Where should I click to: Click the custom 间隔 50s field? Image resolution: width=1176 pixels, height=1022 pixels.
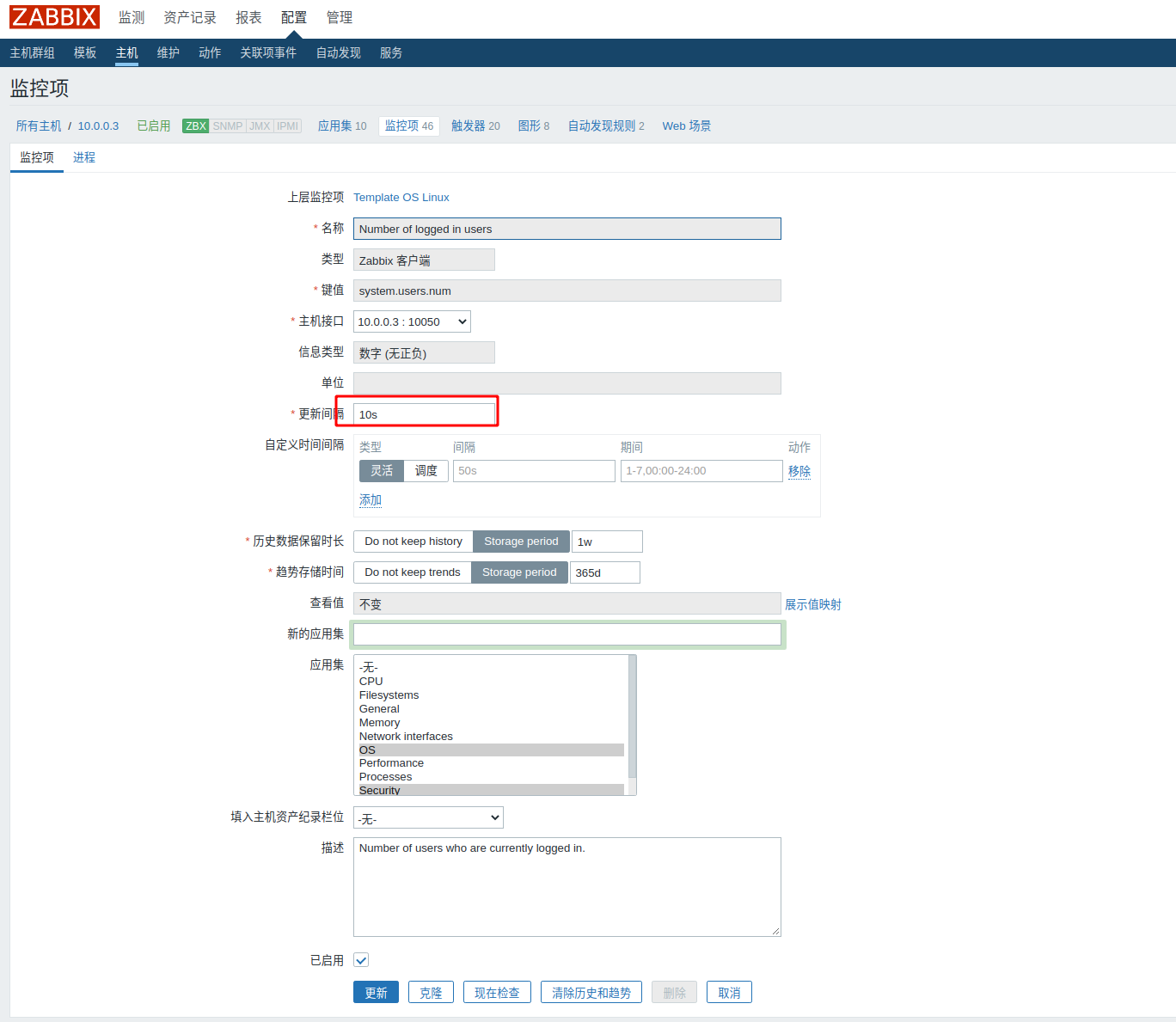coord(534,471)
